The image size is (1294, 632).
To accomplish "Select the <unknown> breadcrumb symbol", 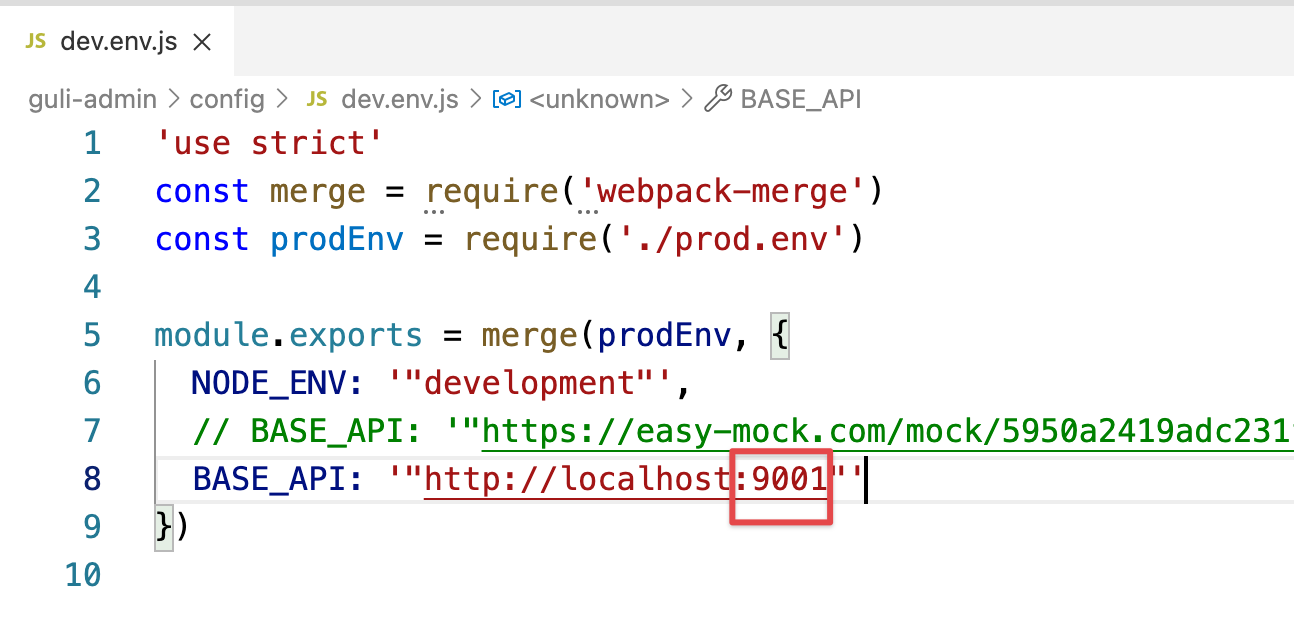I will click(599, 99).
